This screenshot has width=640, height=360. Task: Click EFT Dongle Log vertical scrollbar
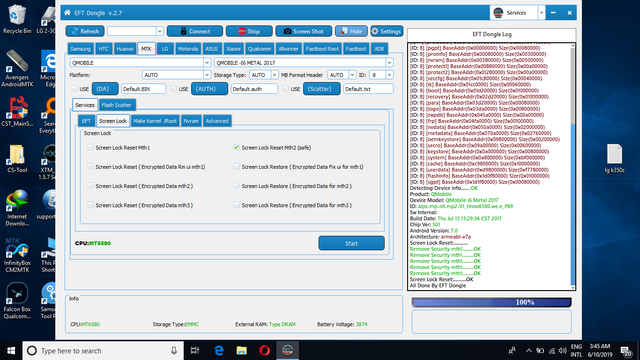coord(573,166)
